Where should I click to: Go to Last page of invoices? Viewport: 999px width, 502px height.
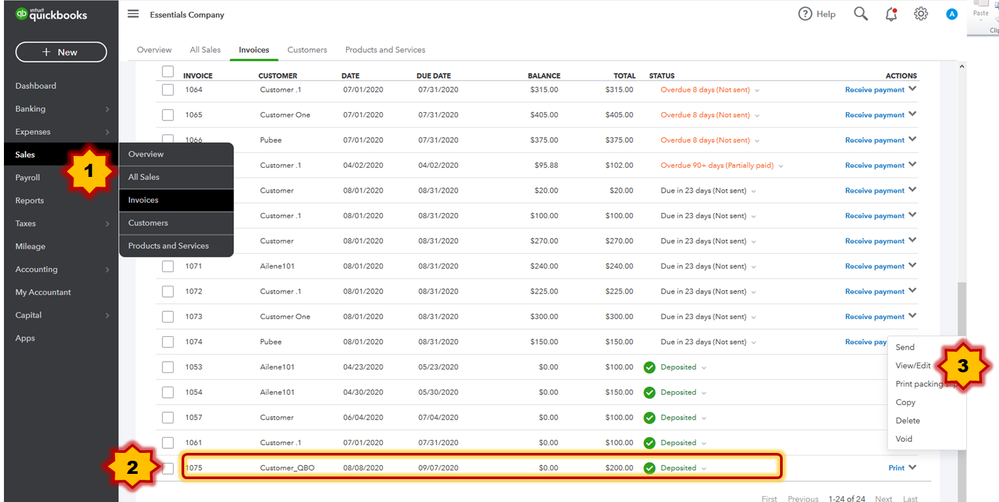(x=910, y=498)
